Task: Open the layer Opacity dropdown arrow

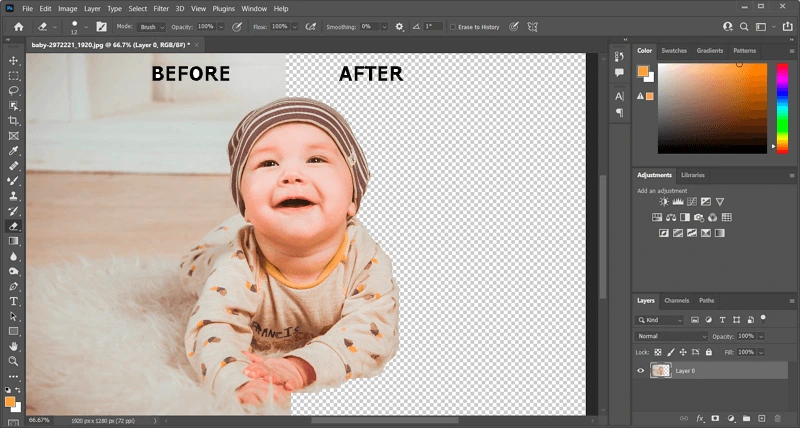Action: 761,336
